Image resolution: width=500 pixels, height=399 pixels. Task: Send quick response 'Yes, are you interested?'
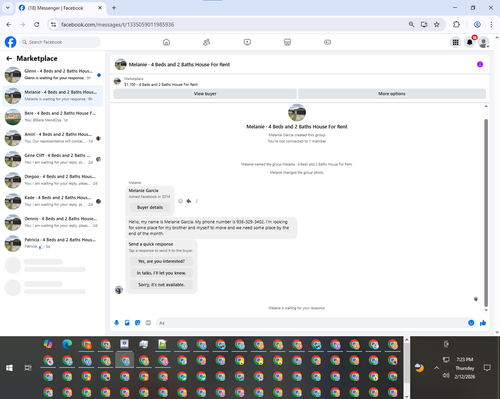161,261
